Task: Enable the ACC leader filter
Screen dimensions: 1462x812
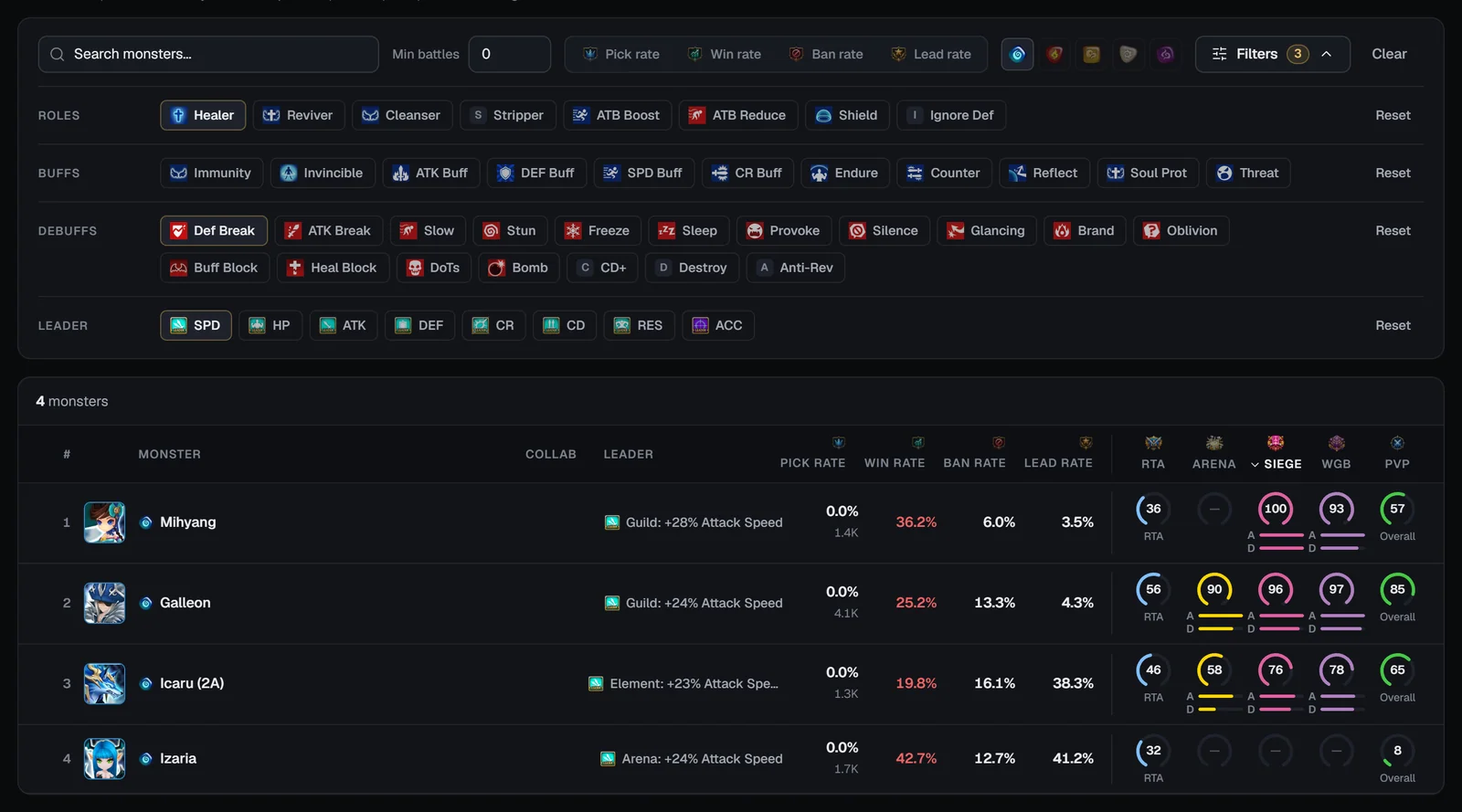Action: tap(718, 325)
